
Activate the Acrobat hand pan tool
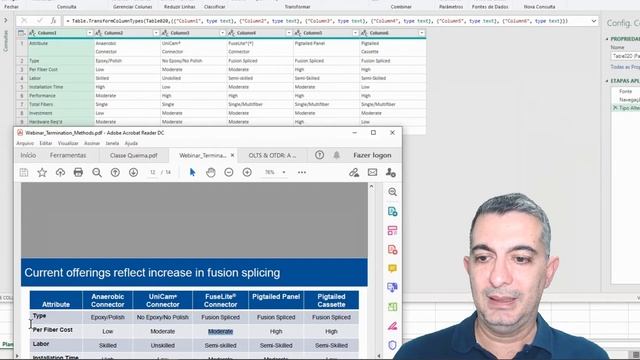[x=211, y=173]
